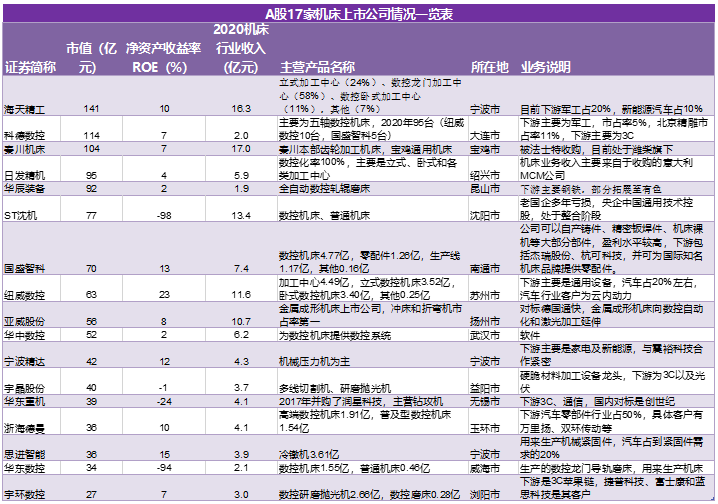Screen dimensions: 718x504
Task: Click the 净资产收益率 ROE header cell
Action: (x=163, y=58)
